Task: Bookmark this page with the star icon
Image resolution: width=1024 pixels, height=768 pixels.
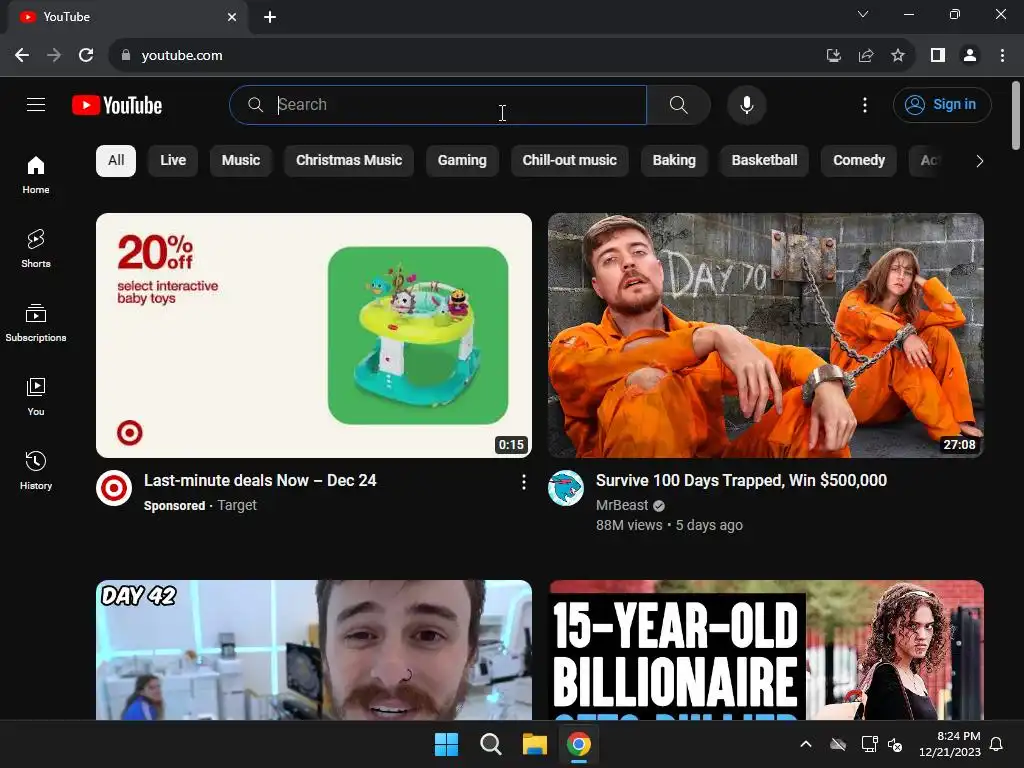Action: pyautogui.click(x=898, y=56)
